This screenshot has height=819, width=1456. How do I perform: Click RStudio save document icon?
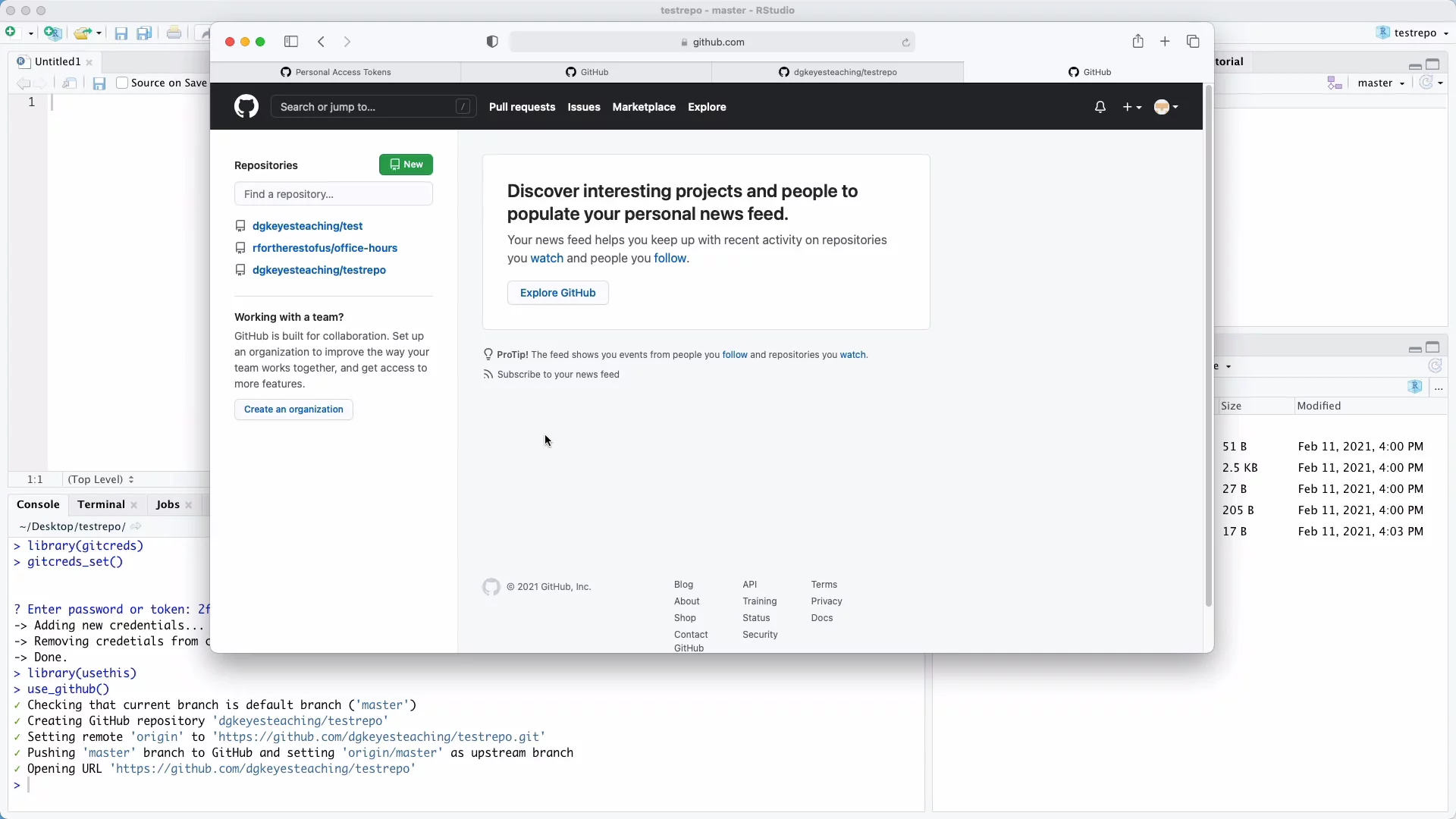point(99,83)
